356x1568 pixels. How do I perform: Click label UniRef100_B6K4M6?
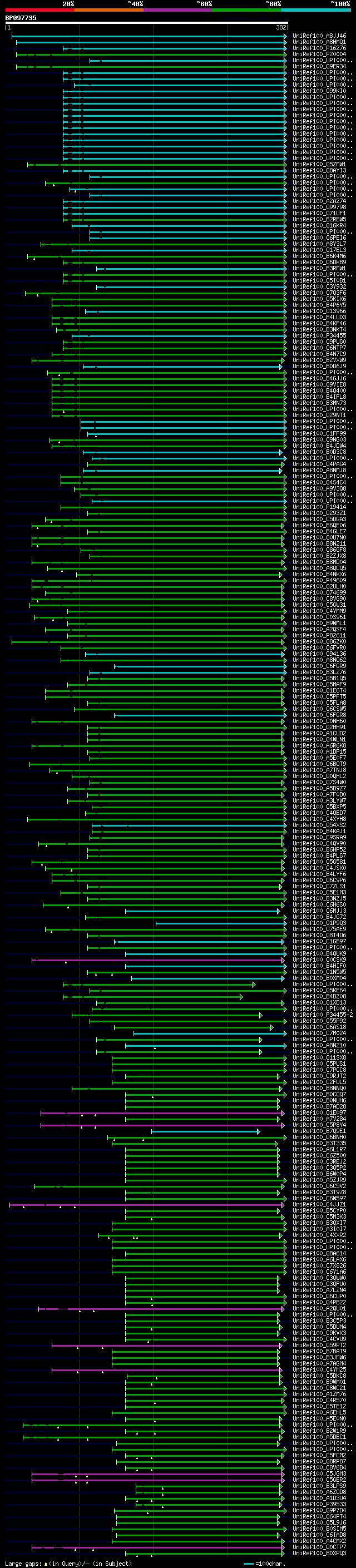[x=319, y=256]
